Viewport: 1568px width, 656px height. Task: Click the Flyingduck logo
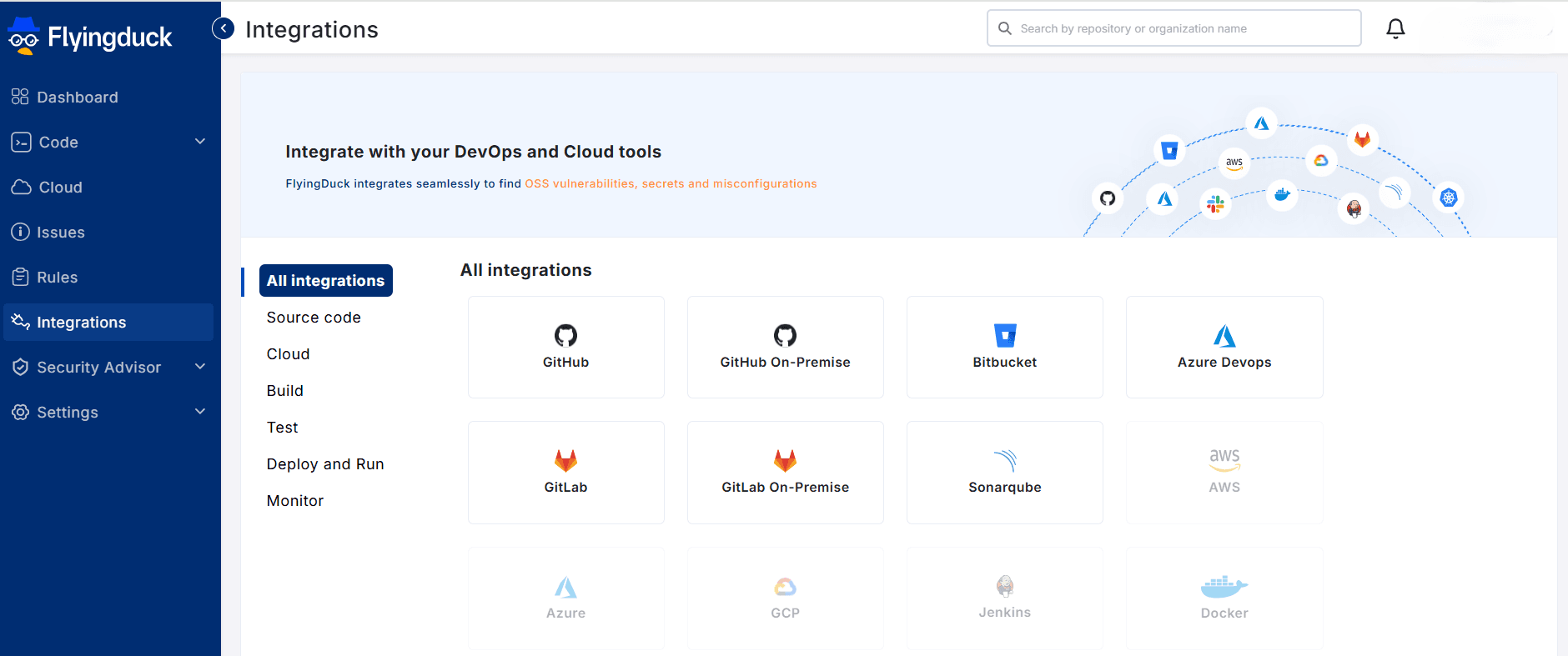pos(89,37)
